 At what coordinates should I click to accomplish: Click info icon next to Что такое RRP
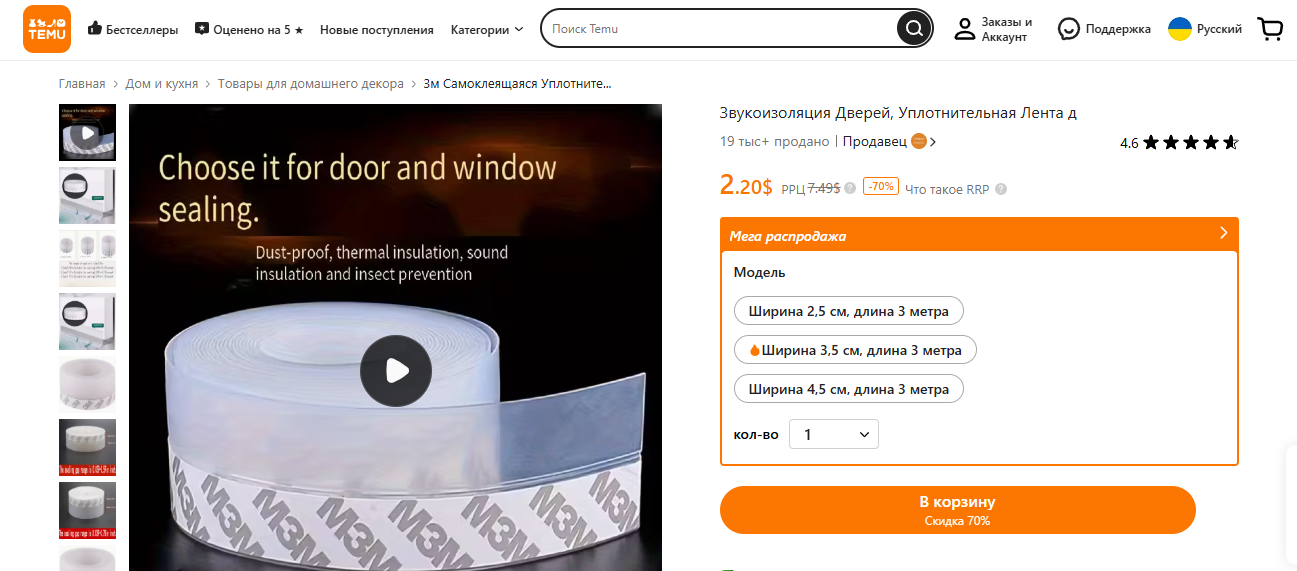point(1001,189)
